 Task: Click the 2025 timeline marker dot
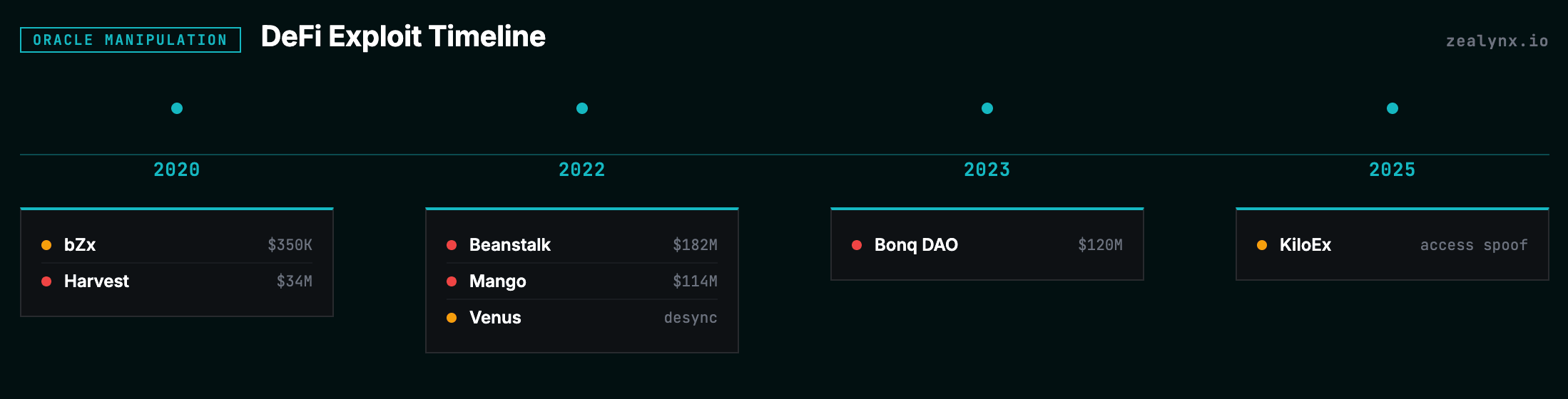(1393, 108)
